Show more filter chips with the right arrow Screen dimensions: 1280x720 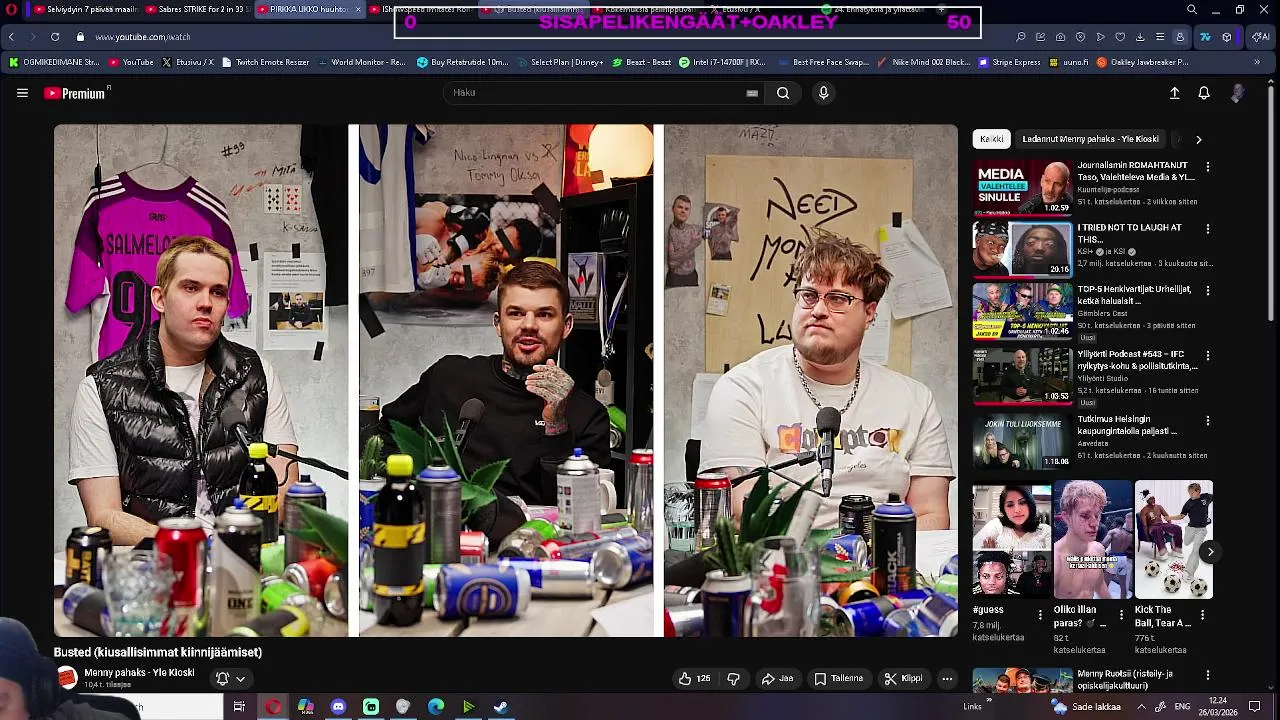1198,140
